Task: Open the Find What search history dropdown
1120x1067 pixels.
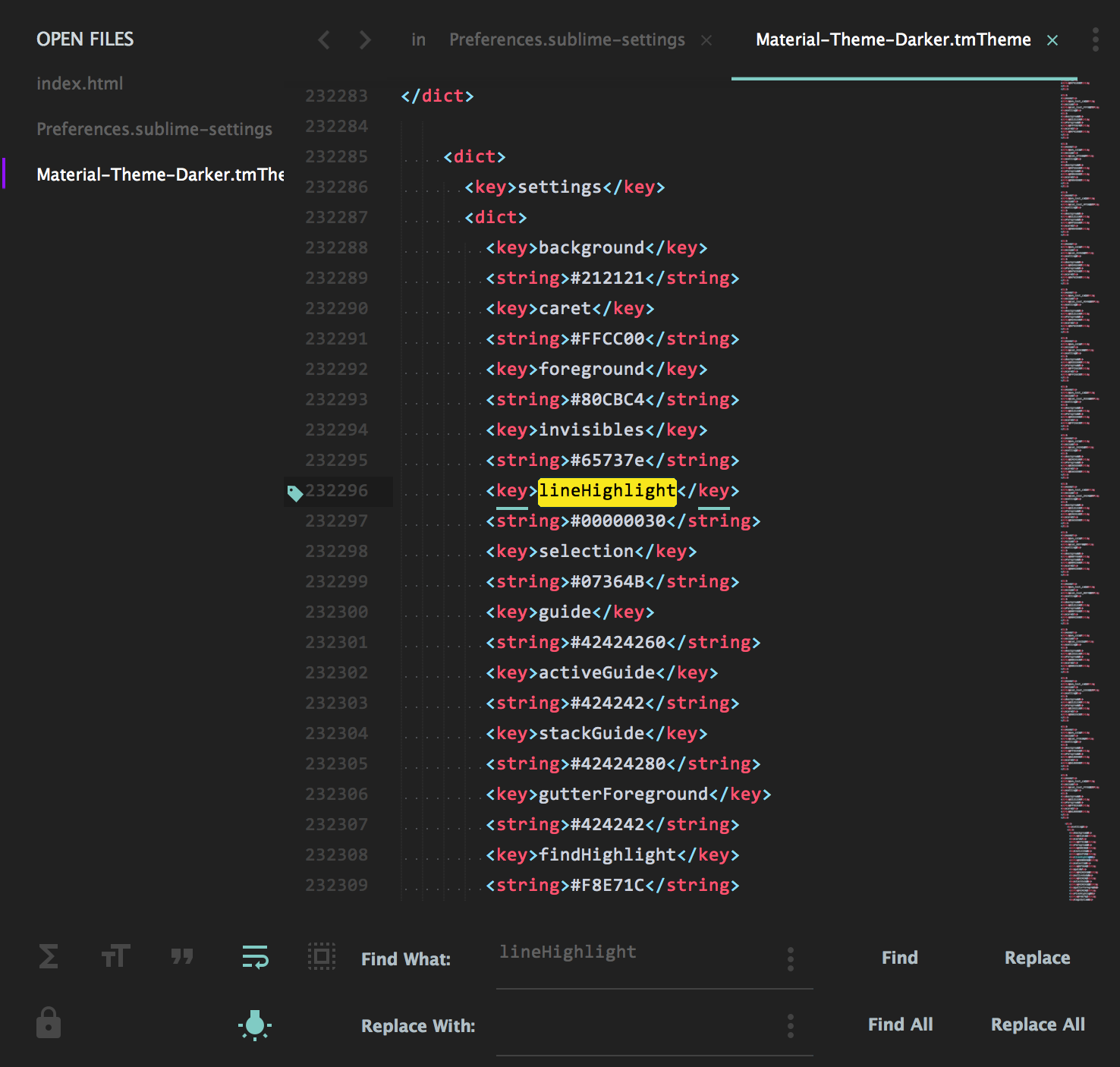Action: (790, 958)
